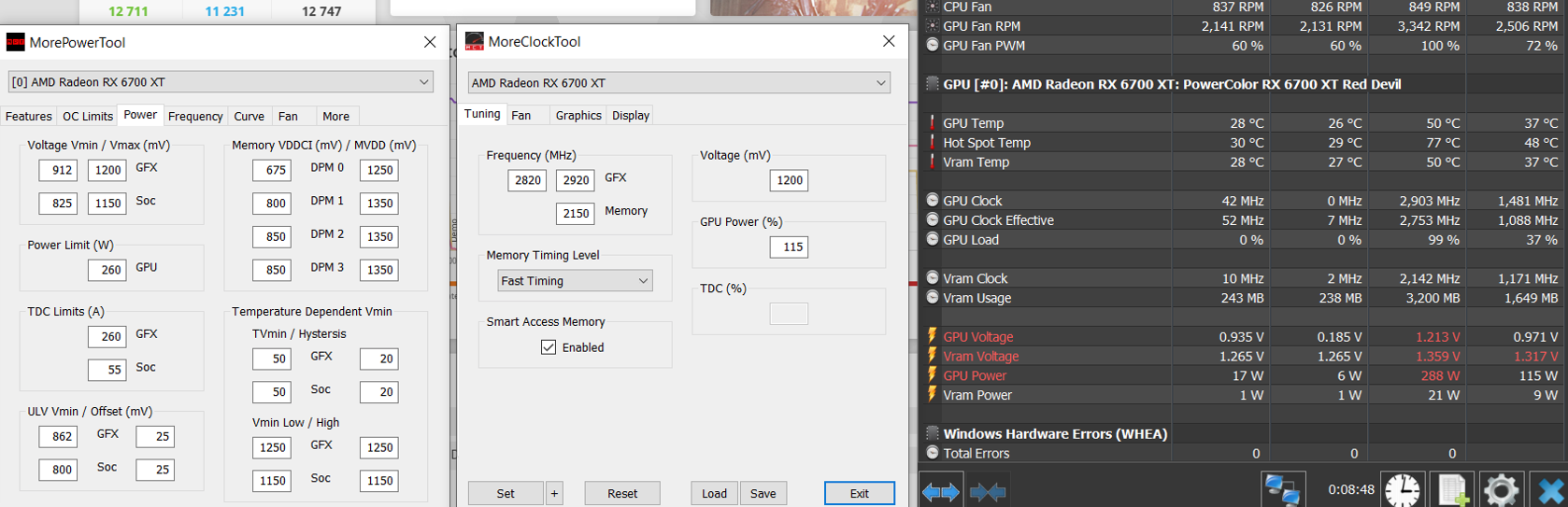This screenshot has width=1568, height=507.
Task: Click icon beside GPU Clock Effective
Action: 933,220
